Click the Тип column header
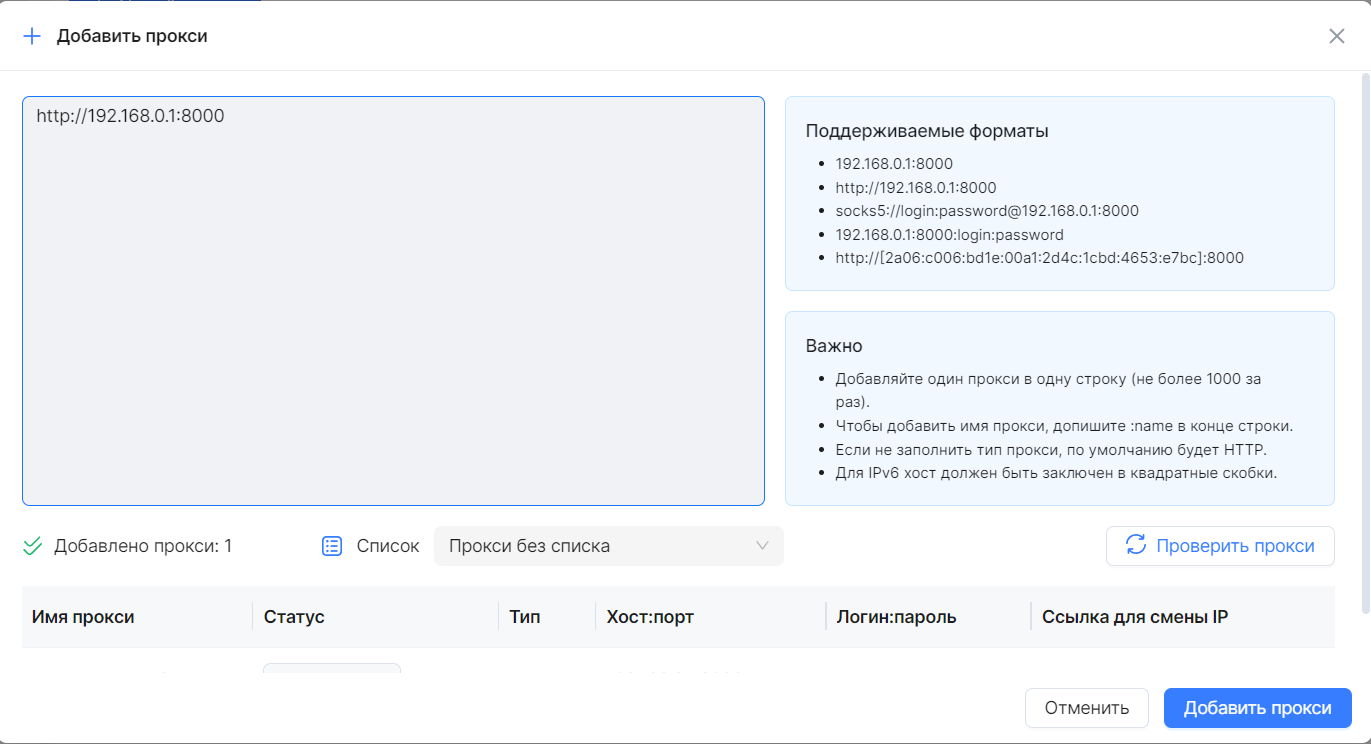 pos(527,617)
